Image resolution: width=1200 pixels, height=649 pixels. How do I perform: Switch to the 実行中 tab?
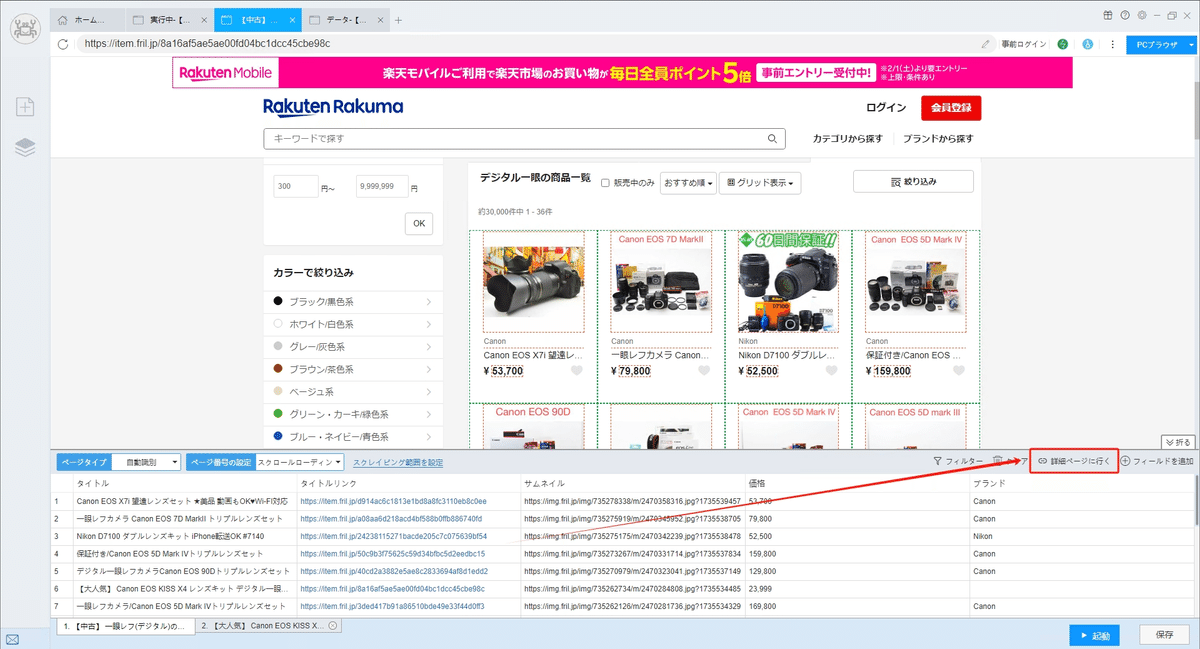point(169,20)
